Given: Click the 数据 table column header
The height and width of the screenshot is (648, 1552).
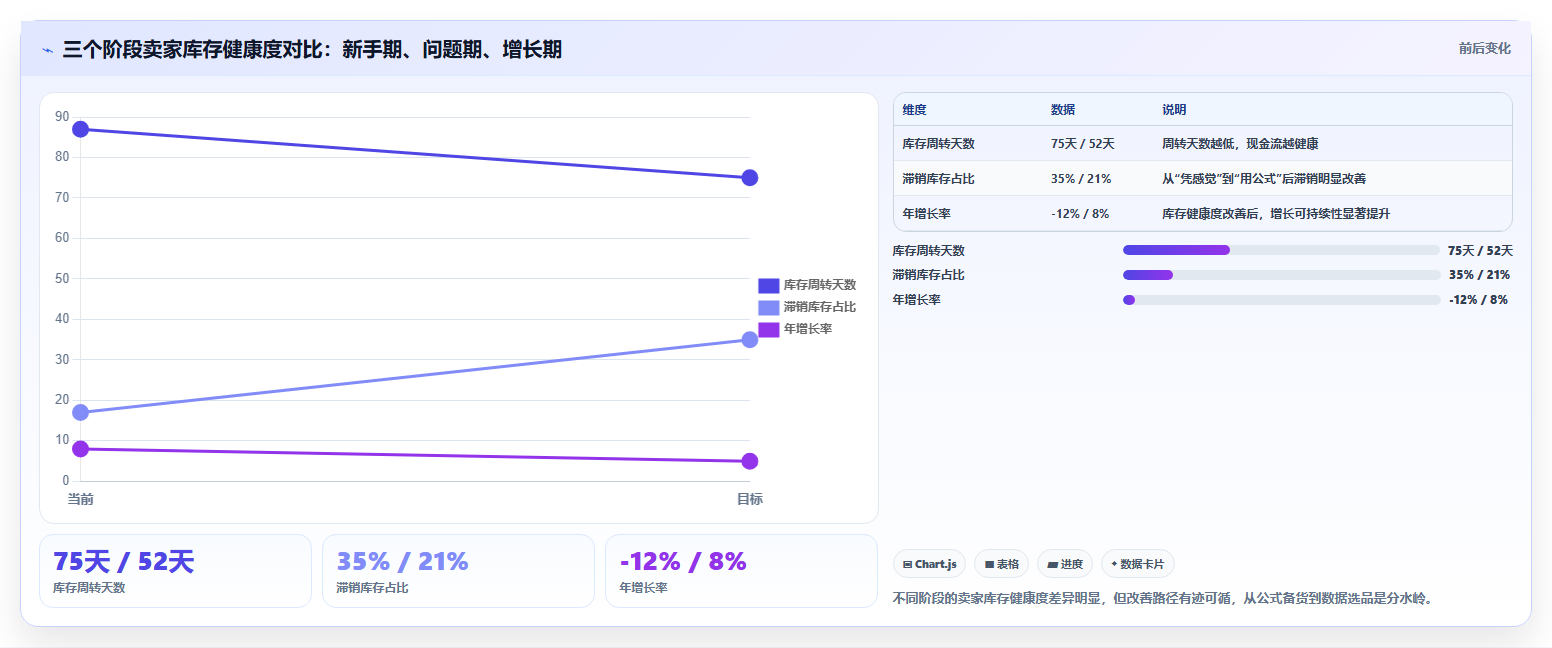Looking at the screenshot, I should click(x=1063, y=110).
